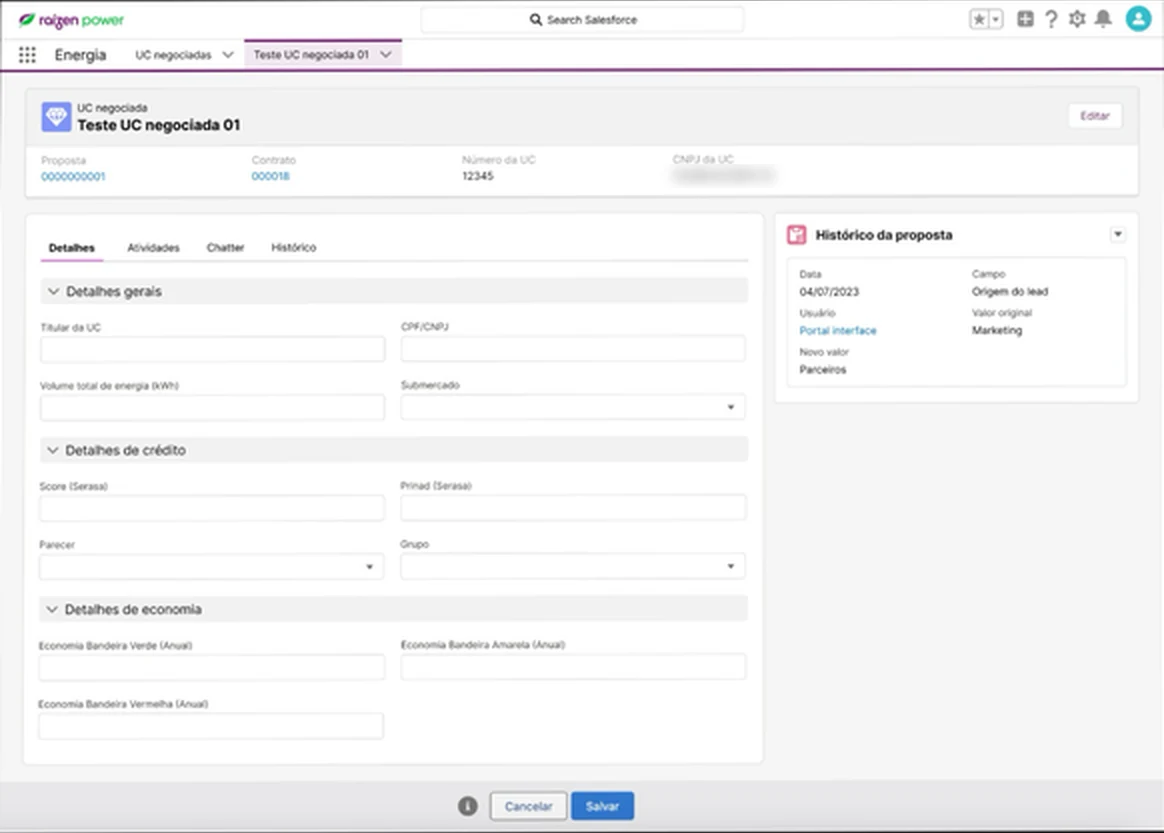Click the Teste UC negociada 01 record title

coord(159,125)
